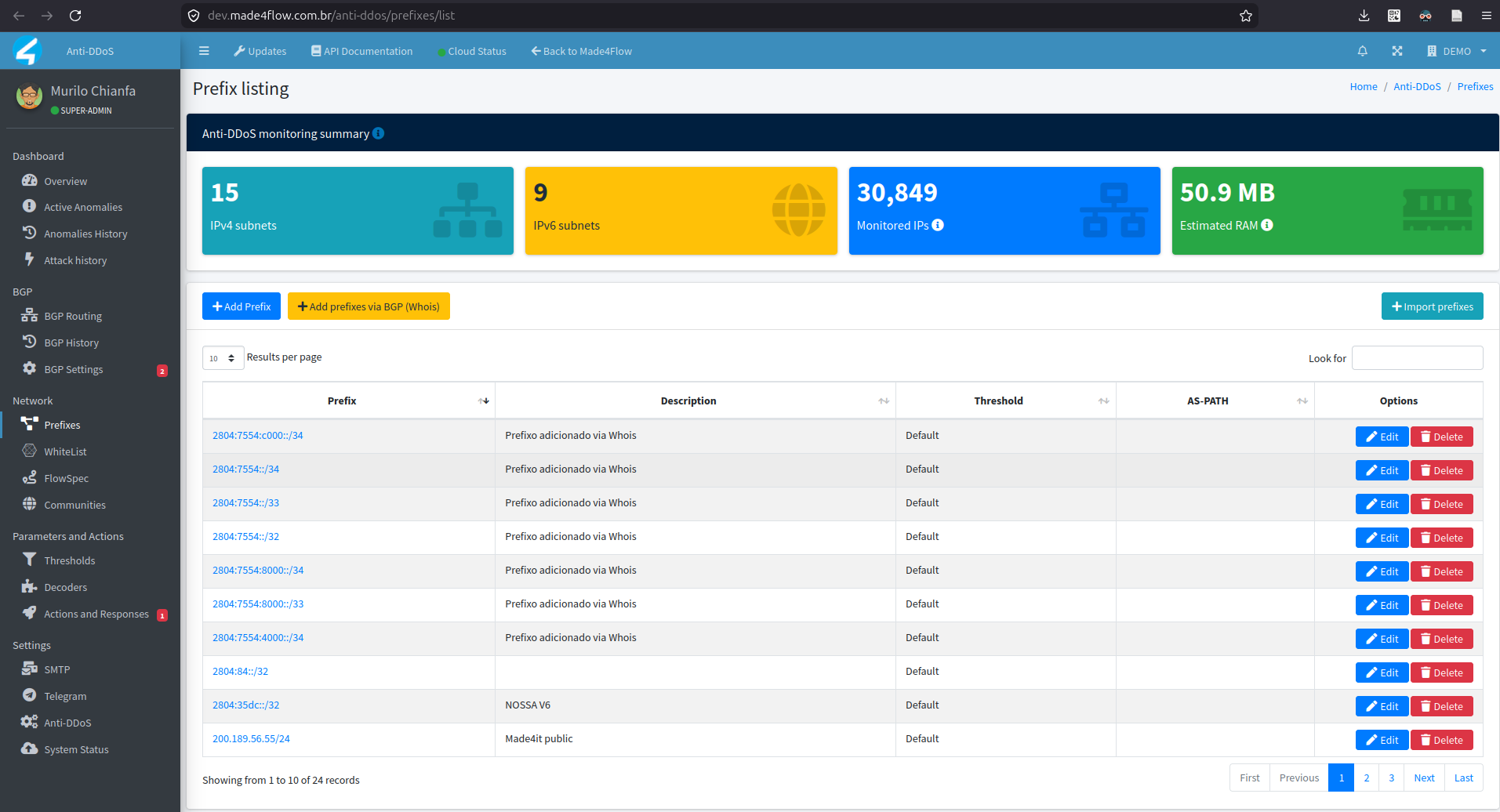
Task: Open notifications via the bell icon
Action: 1363,51
